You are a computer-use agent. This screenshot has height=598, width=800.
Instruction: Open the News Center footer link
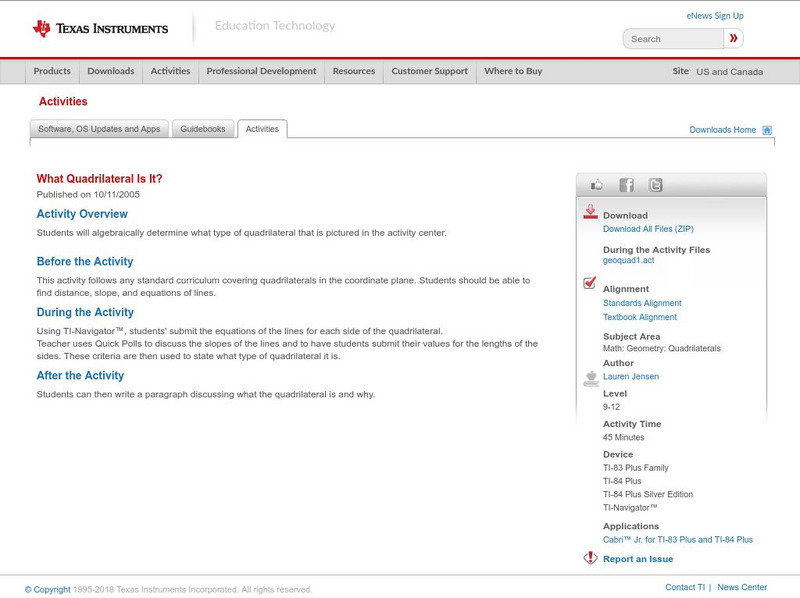click(742, 587)
